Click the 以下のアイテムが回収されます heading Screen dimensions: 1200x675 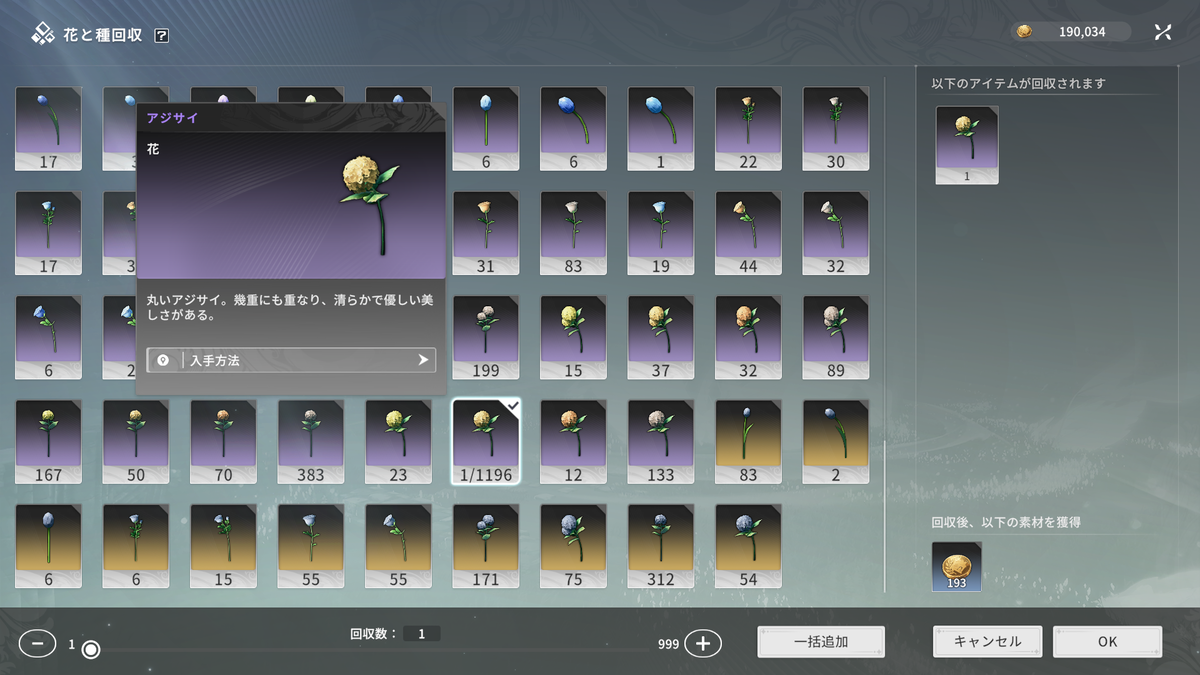pos(1018,84)
